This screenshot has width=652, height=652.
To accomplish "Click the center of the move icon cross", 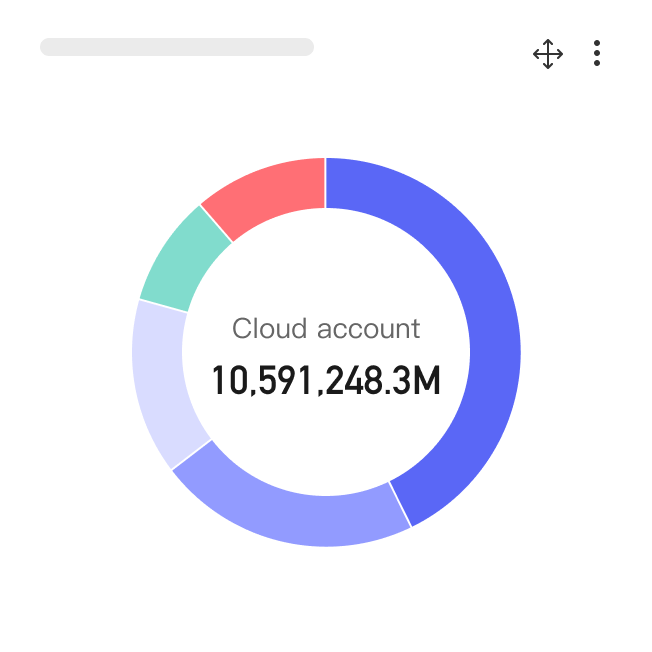I will (547, 54).
